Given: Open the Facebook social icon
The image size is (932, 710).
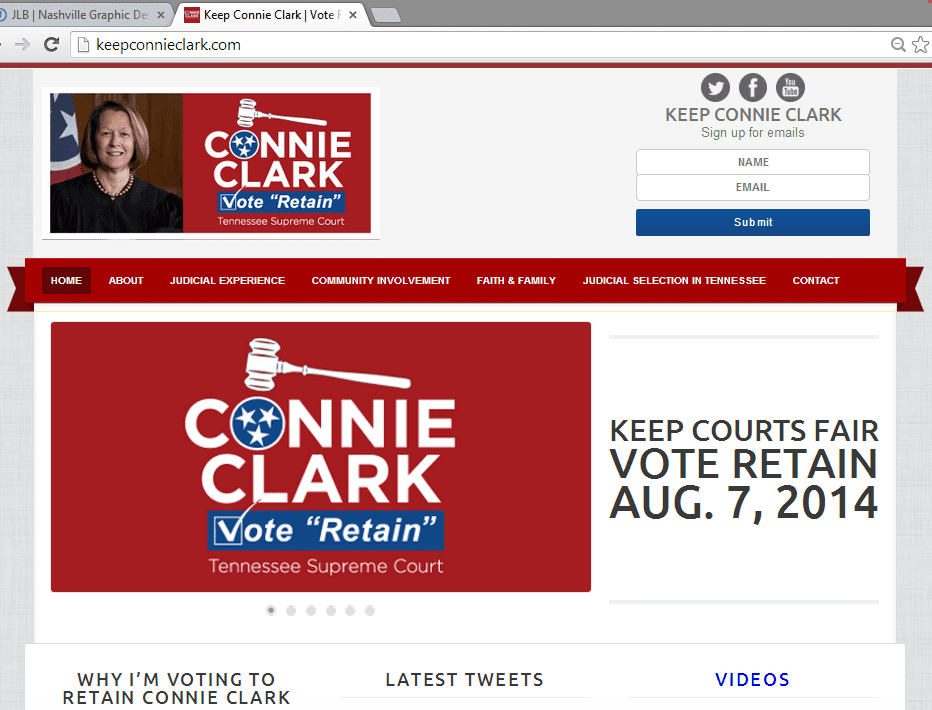Looking at the screenshot, I should point(752,88).
